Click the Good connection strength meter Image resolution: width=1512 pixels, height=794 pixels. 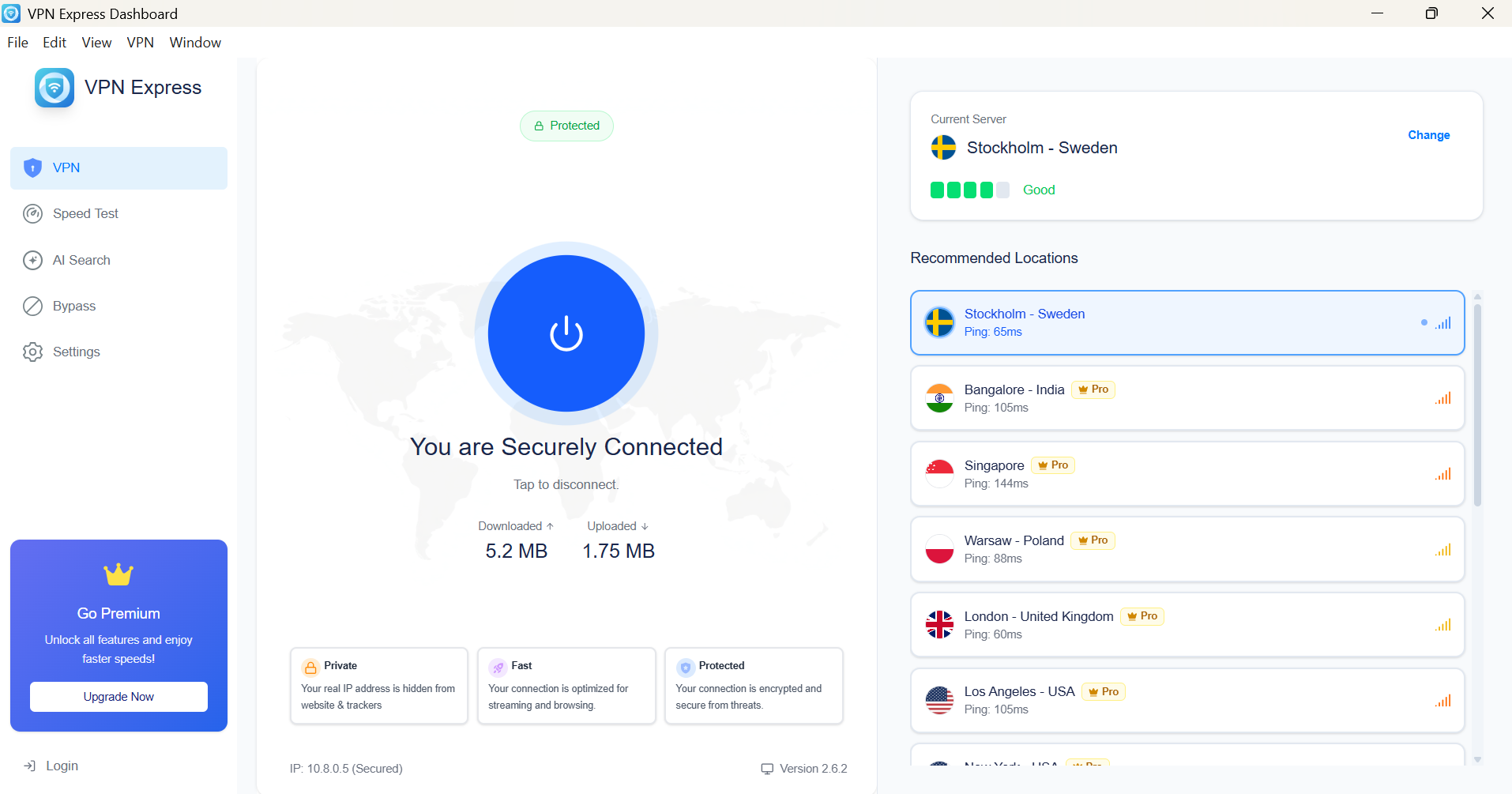970,190
